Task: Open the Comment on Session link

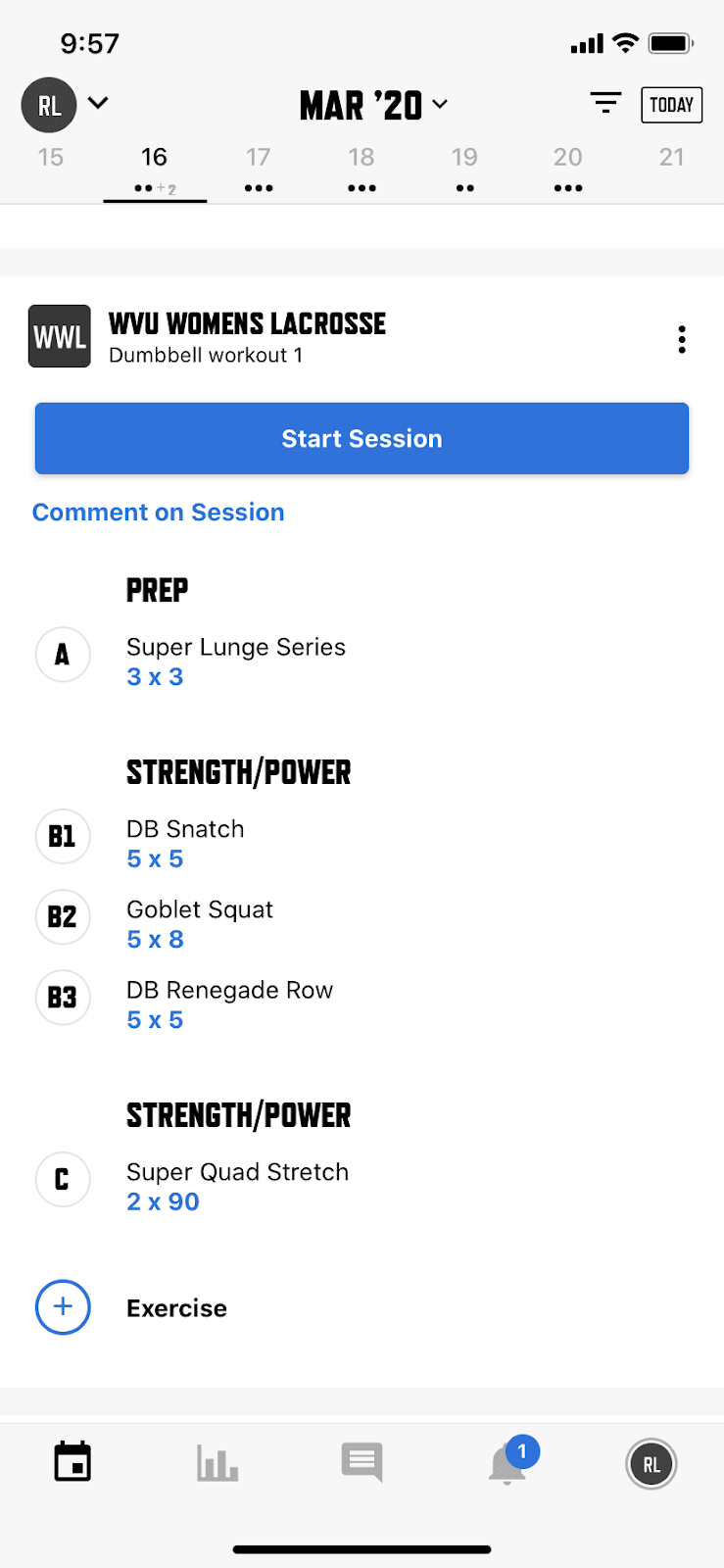Action: point(159,512)
